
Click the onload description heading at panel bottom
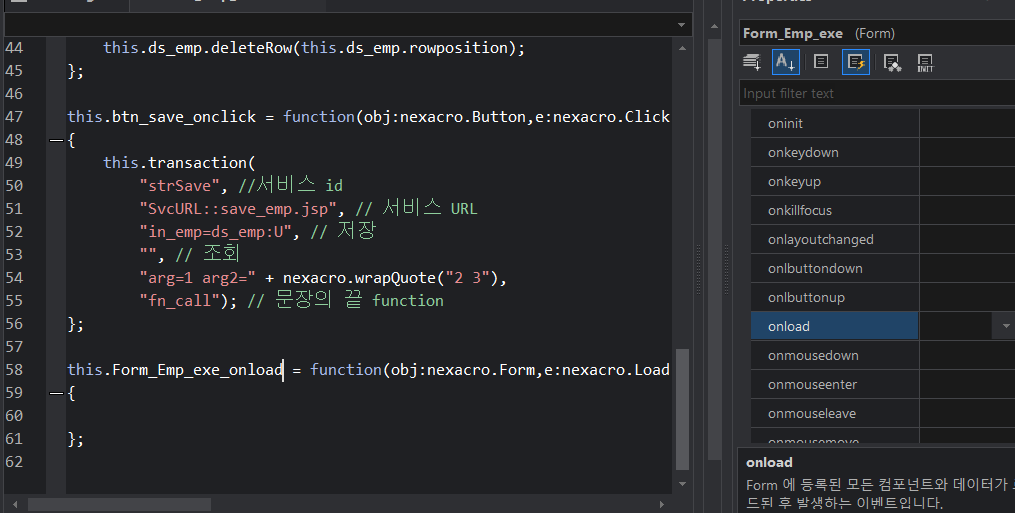[x=769, y=462]
